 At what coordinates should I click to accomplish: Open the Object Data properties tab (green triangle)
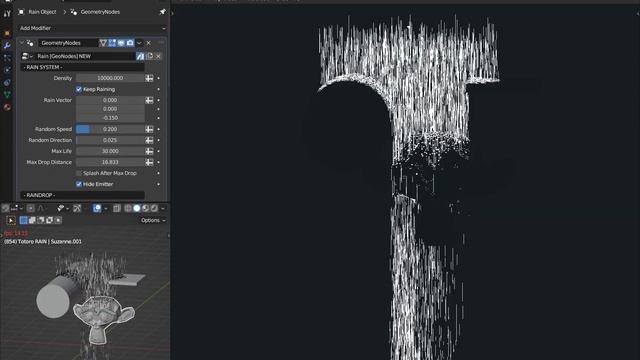click(7, 95)
